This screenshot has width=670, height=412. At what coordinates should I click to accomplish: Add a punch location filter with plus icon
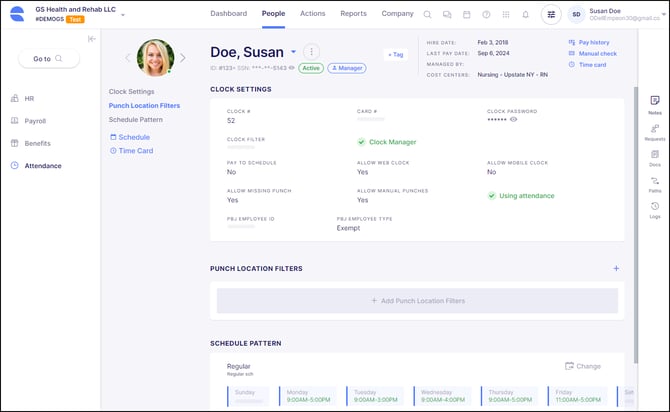[616, 268]
